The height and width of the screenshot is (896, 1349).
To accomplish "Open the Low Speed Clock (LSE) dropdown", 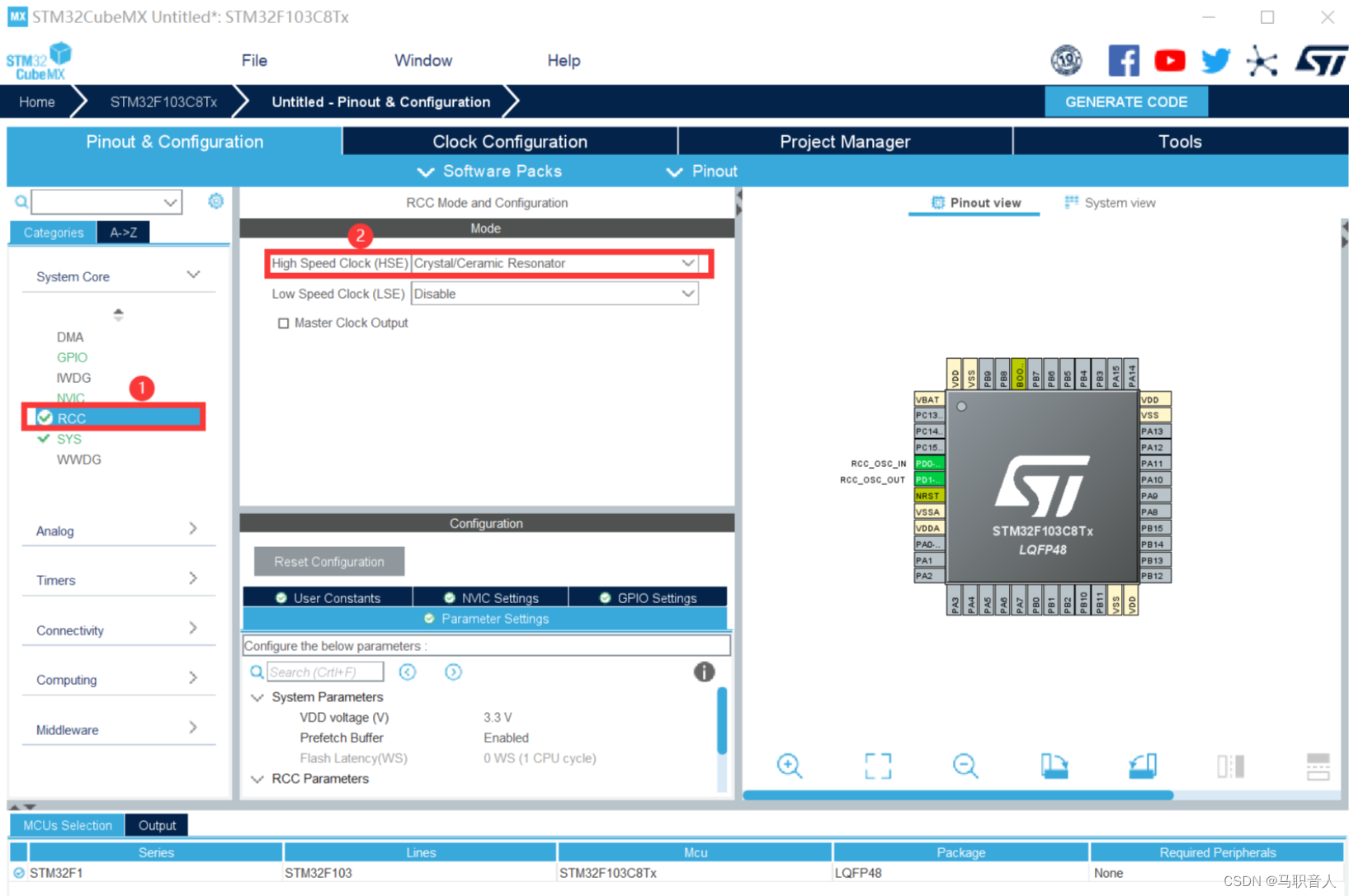I will coord(554,294).
